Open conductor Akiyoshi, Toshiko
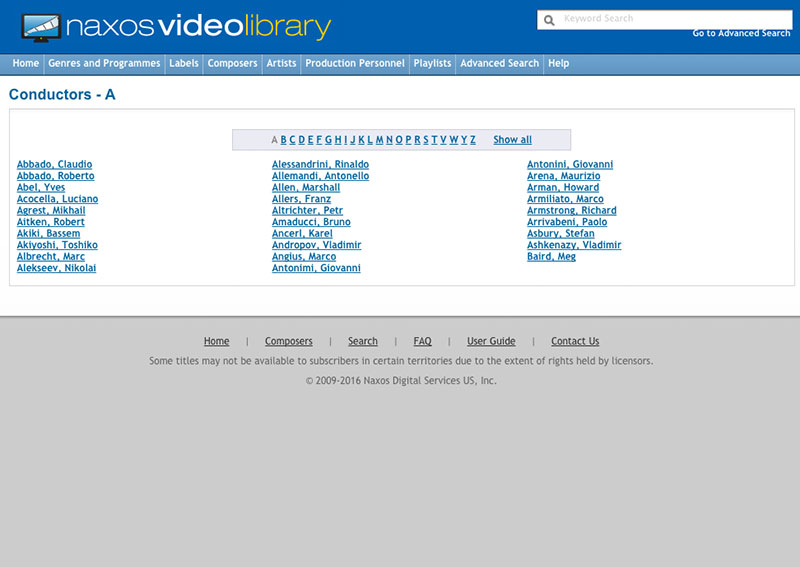This screenshot has height=567, width=800. coord(57,245)
